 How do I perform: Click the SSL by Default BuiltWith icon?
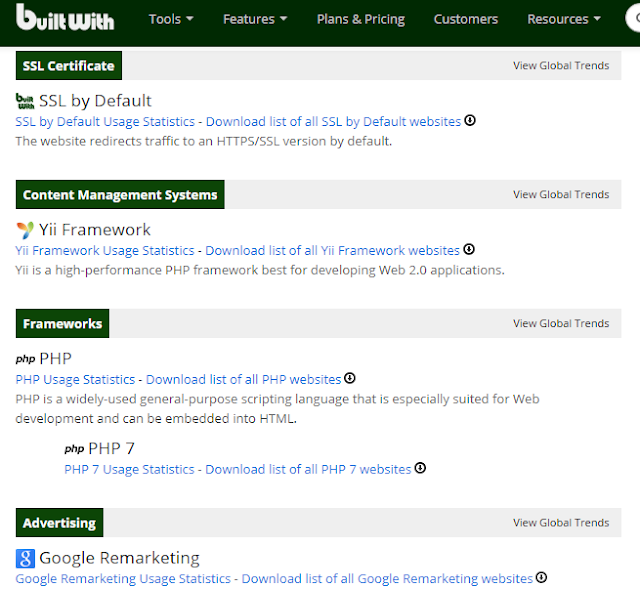[x=25, y=101]
